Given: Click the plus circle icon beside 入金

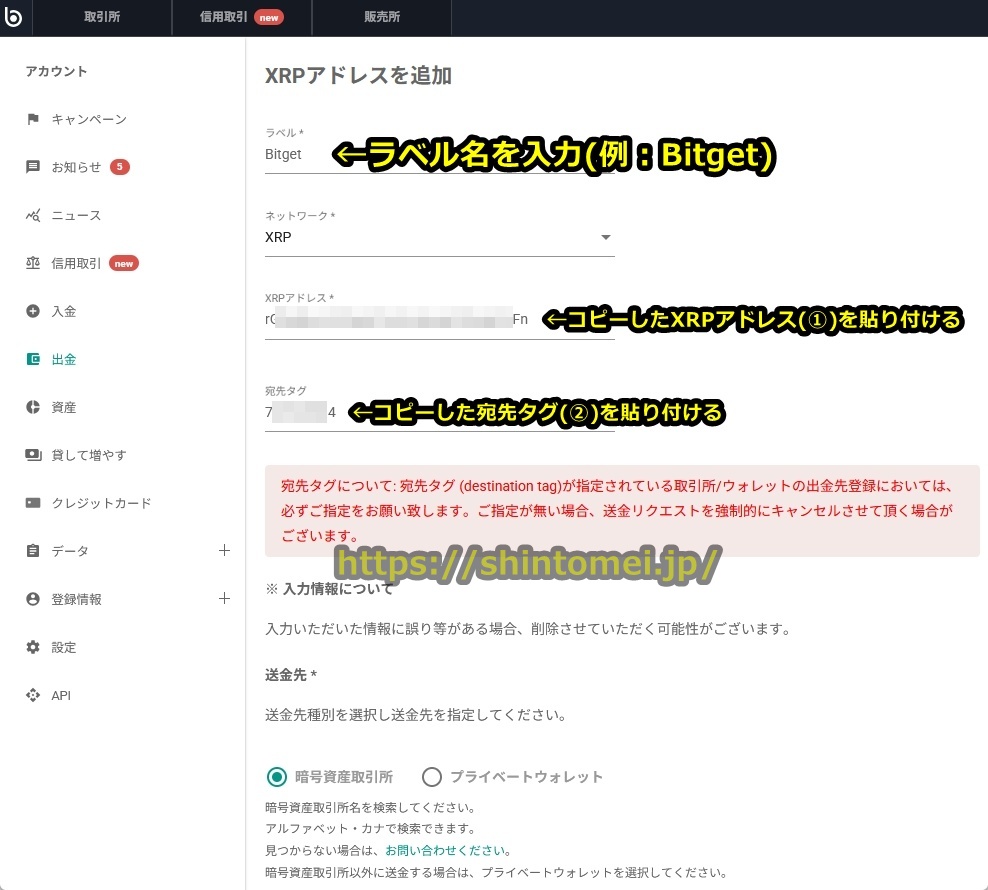Looking at the screenshot, I should pos(33,311).
